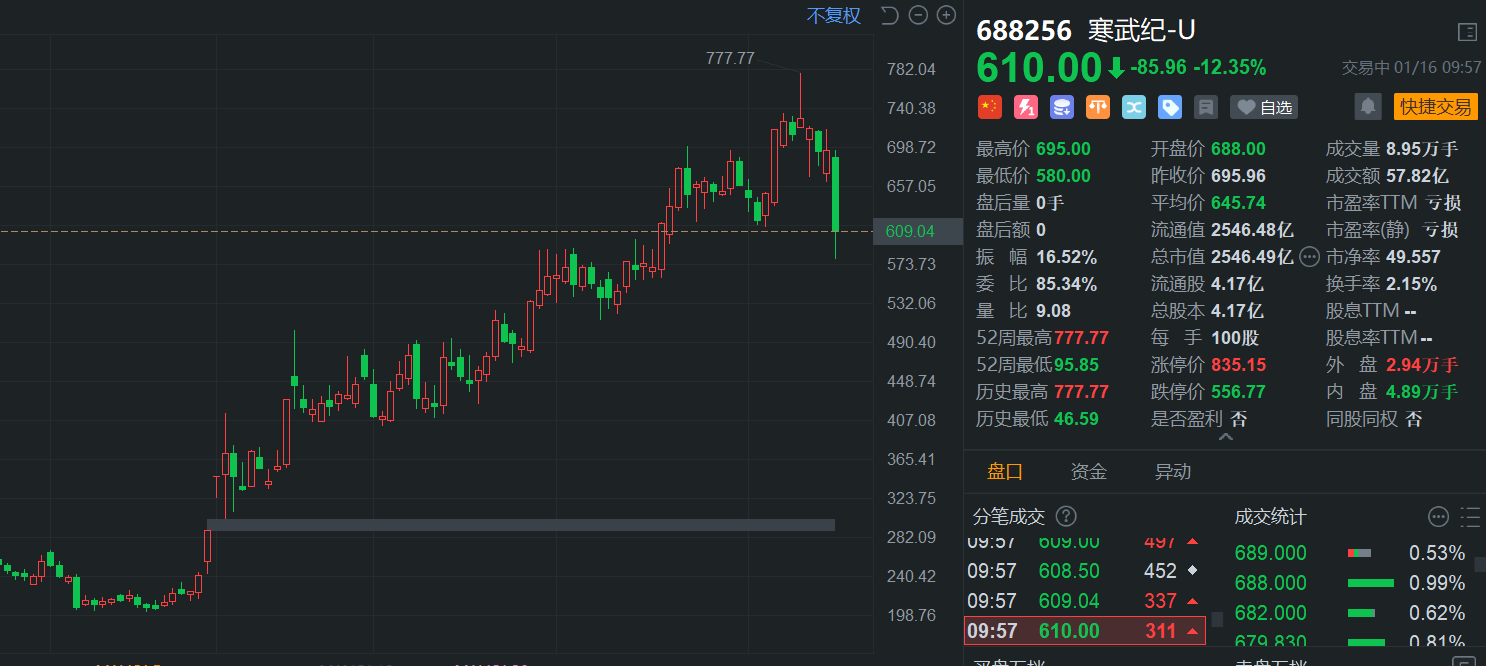Click the purple coin stack financing icon
This screenshot has height=666, width=1486.
point(1061,107)
